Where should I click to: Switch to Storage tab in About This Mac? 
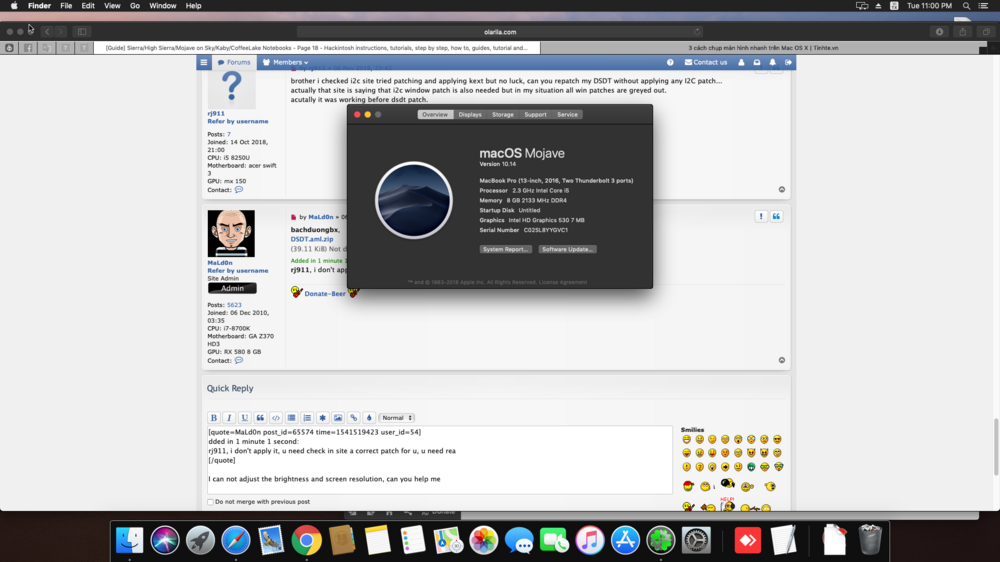click(x=503, y=115)
